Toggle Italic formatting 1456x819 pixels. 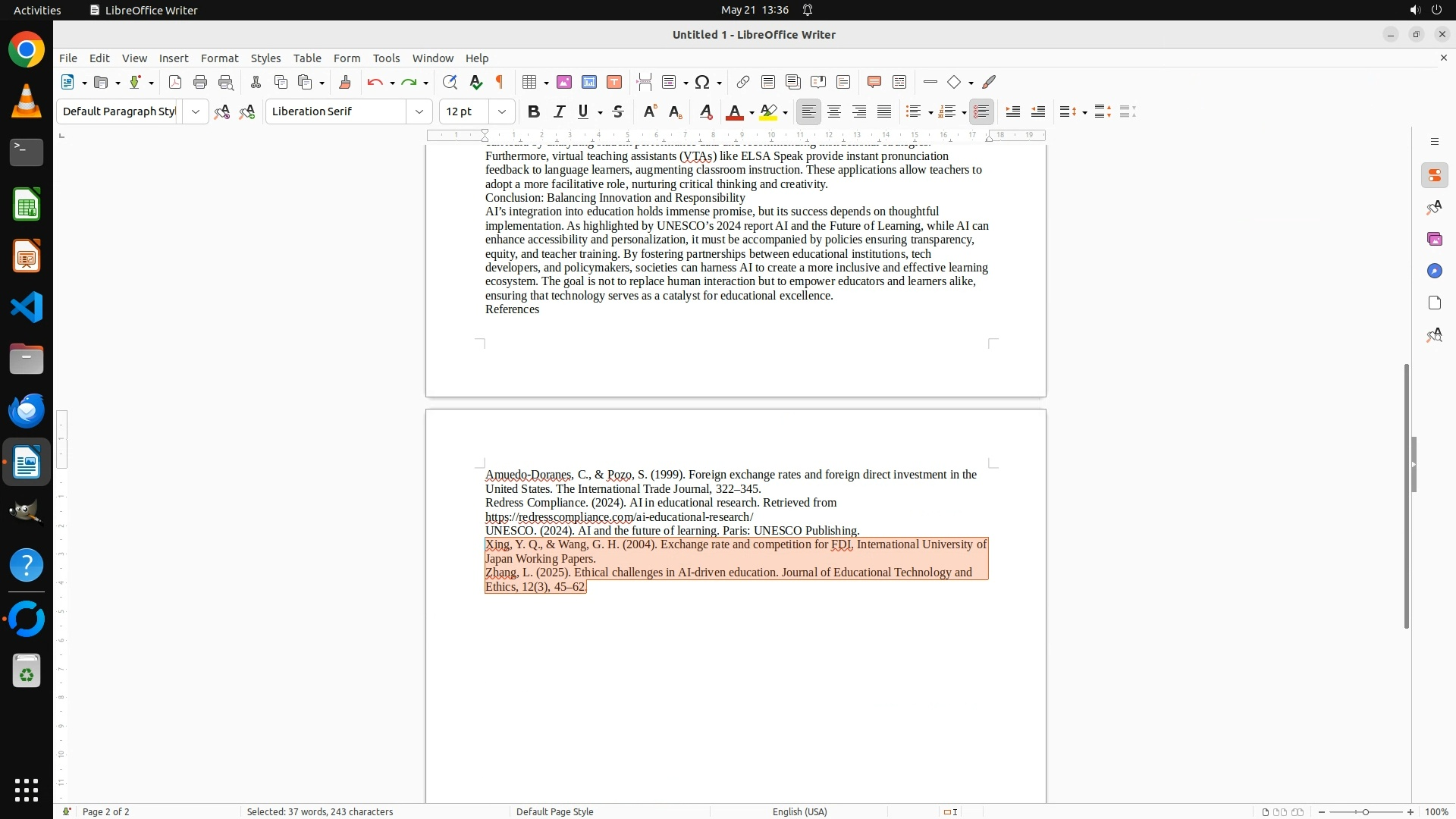[559, 111]
